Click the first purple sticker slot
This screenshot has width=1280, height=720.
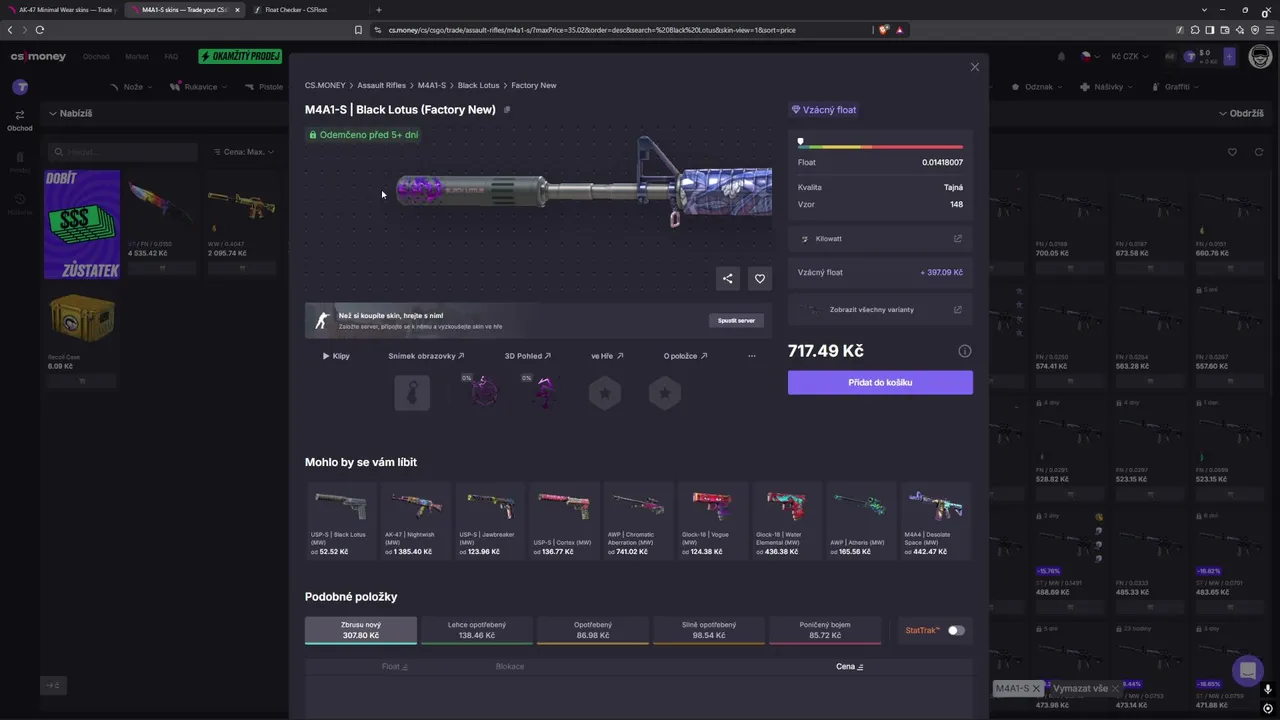484,393
